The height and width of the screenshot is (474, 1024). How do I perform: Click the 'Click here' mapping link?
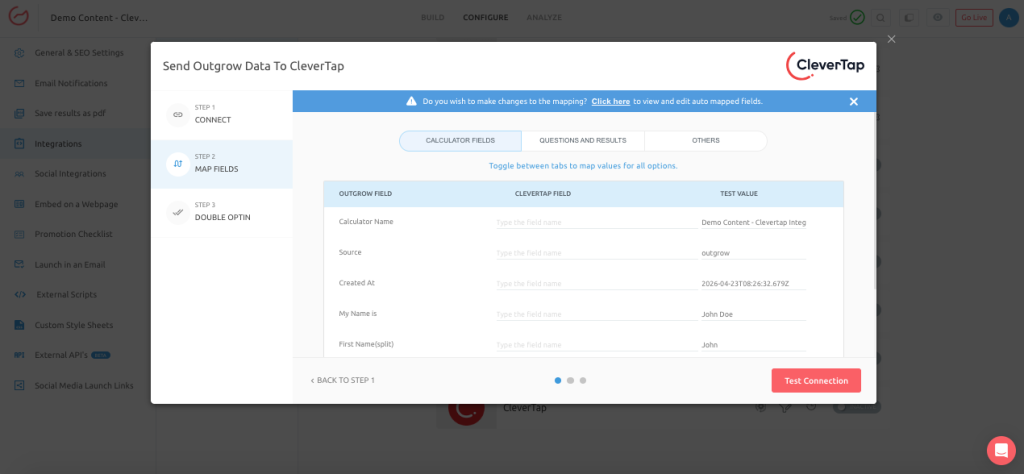point(611,101)
